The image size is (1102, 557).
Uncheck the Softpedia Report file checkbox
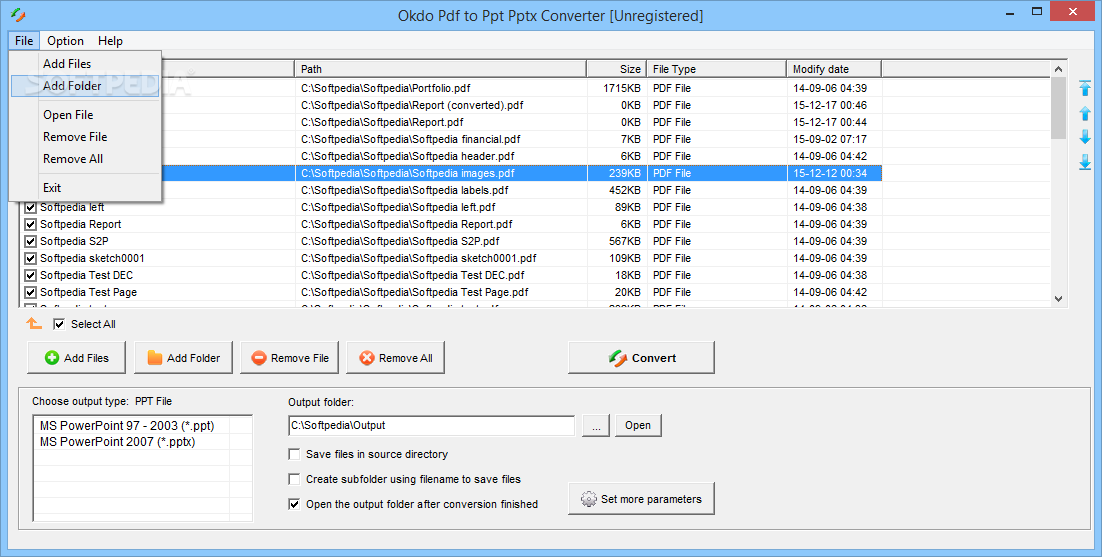pos(30,224)
